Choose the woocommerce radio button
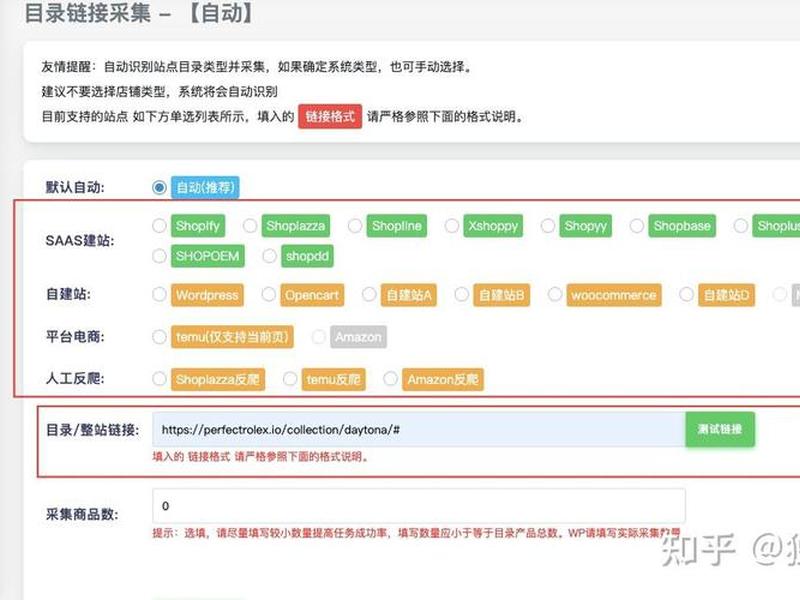The image size is (800, 600). 555,294
